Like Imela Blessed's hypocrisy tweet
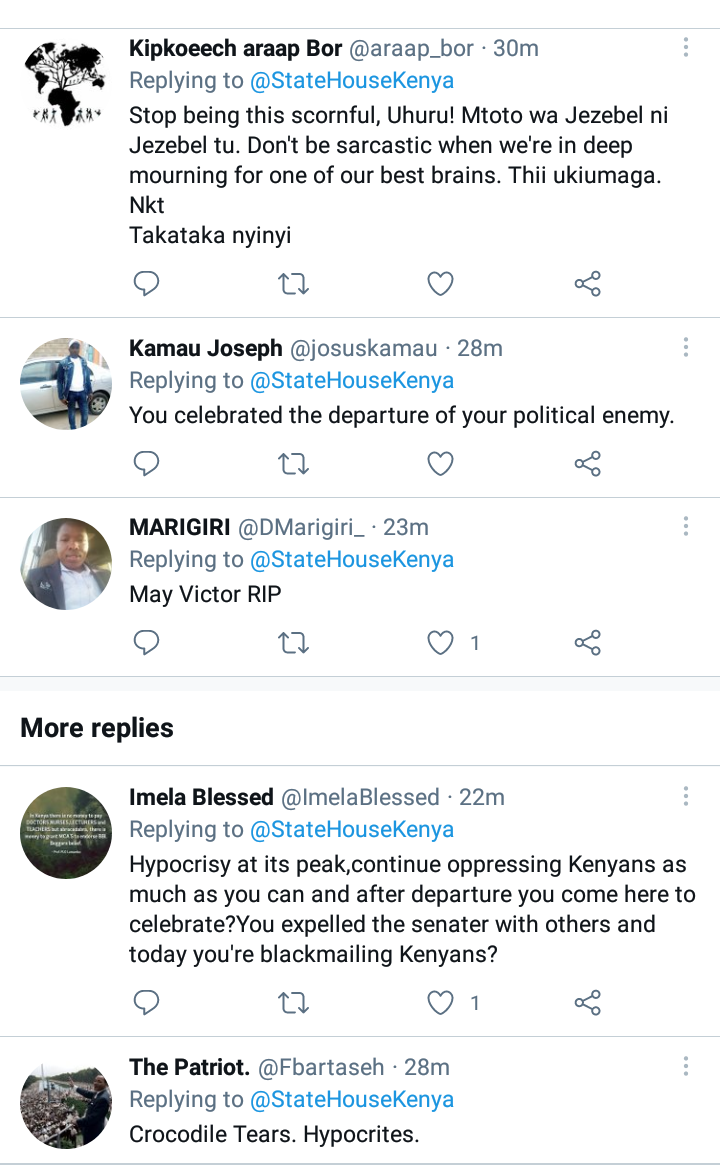Viewport: 720px width, 1168px height. pos(440,1002)
